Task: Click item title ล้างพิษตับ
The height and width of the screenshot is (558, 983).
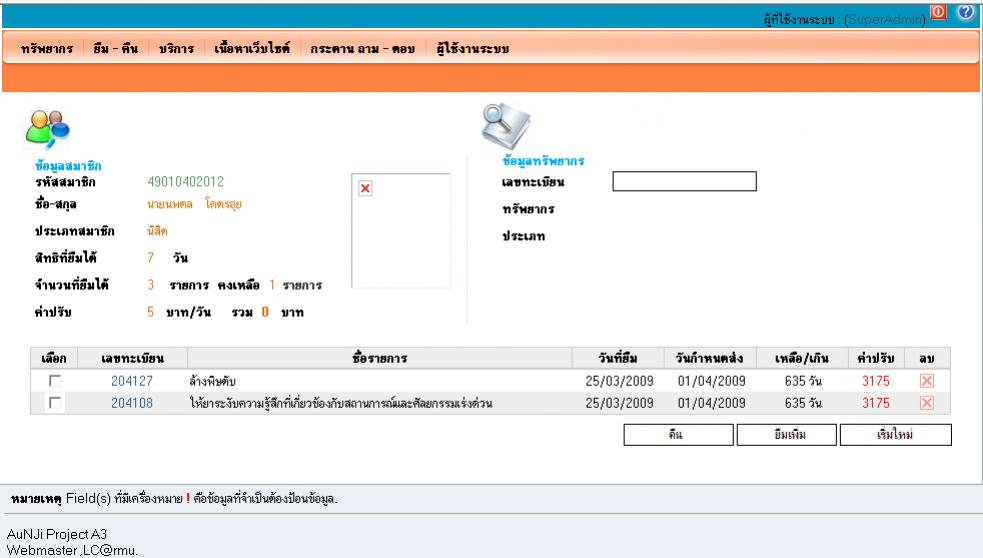Action: [x=212, y=381]
